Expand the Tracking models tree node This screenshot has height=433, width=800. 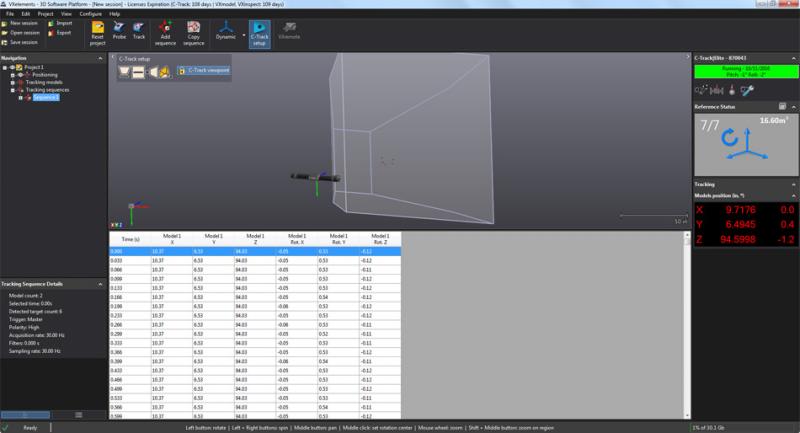pos(12,82)
